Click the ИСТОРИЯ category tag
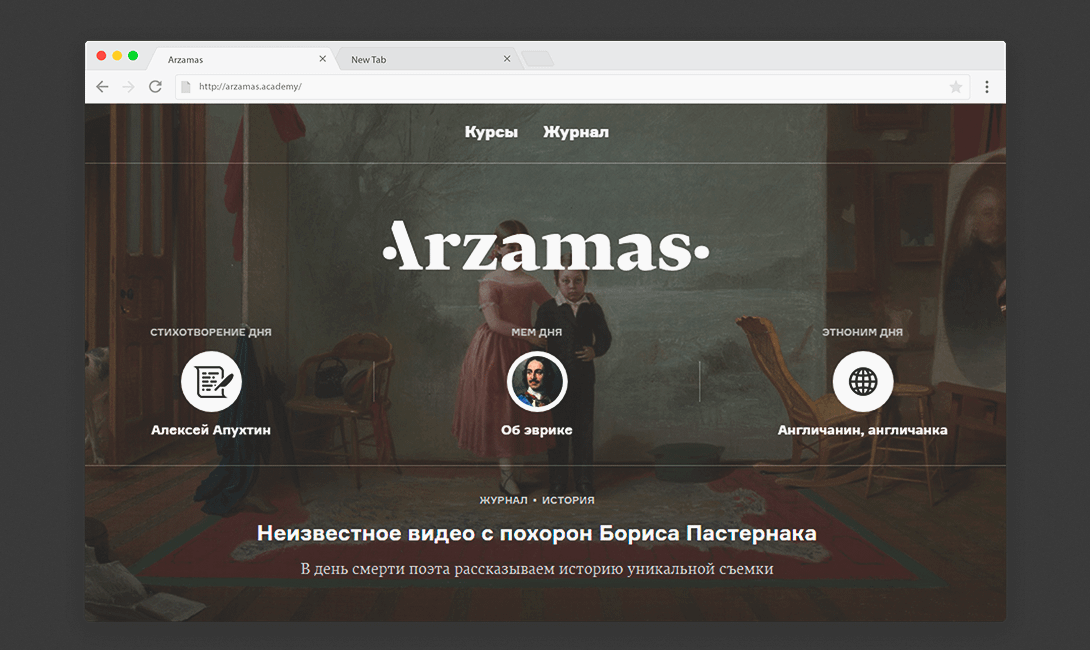This screenshot has width=1090, height=650. (x=568, y=501)
